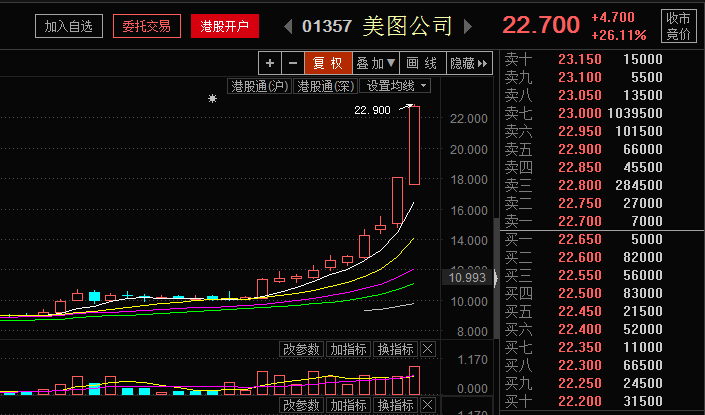Select the 买四 bid price 22.500
The height and width of the screenshot is (415, 705).
pos(580,293)
